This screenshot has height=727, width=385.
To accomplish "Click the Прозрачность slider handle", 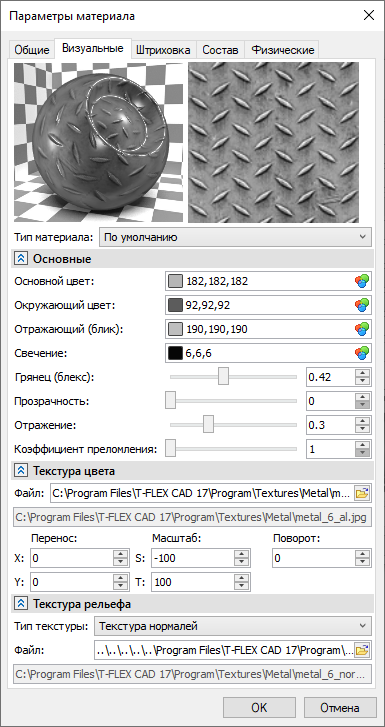I will (171, 401).
